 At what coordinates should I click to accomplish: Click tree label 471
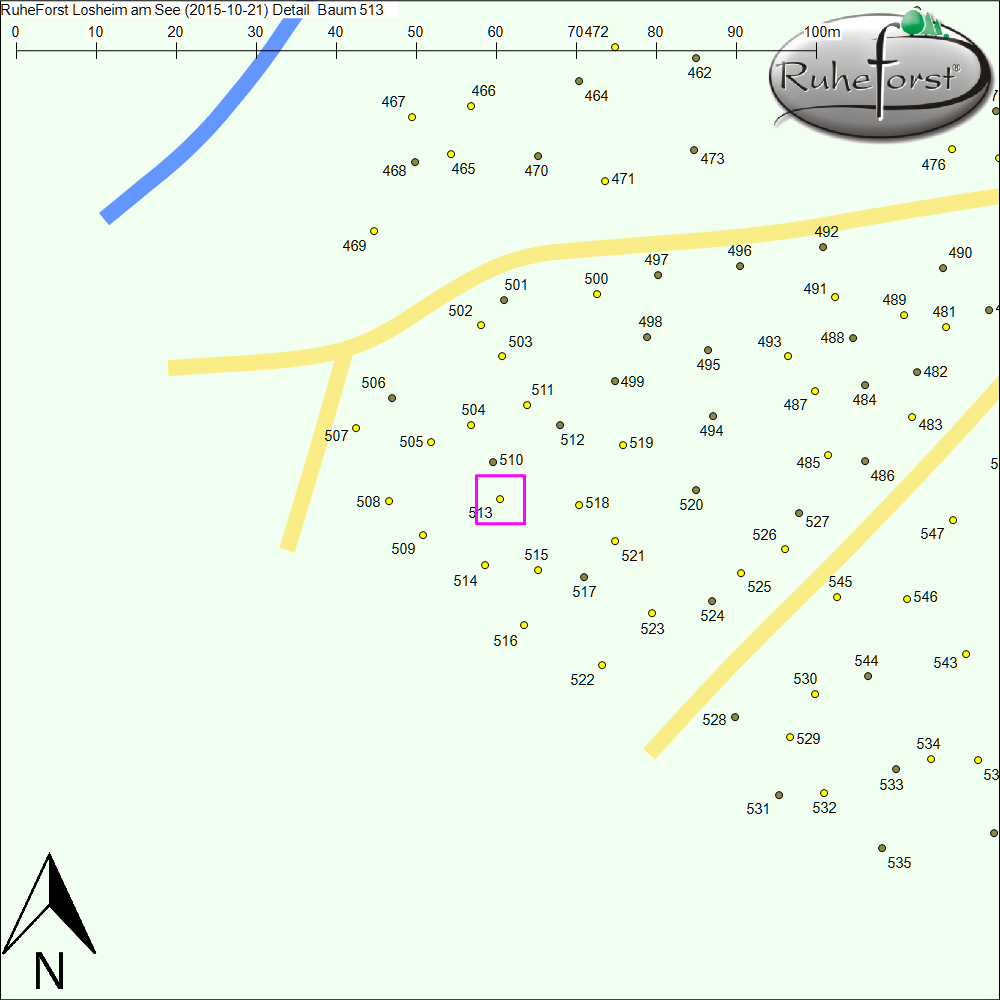(623, 179)
